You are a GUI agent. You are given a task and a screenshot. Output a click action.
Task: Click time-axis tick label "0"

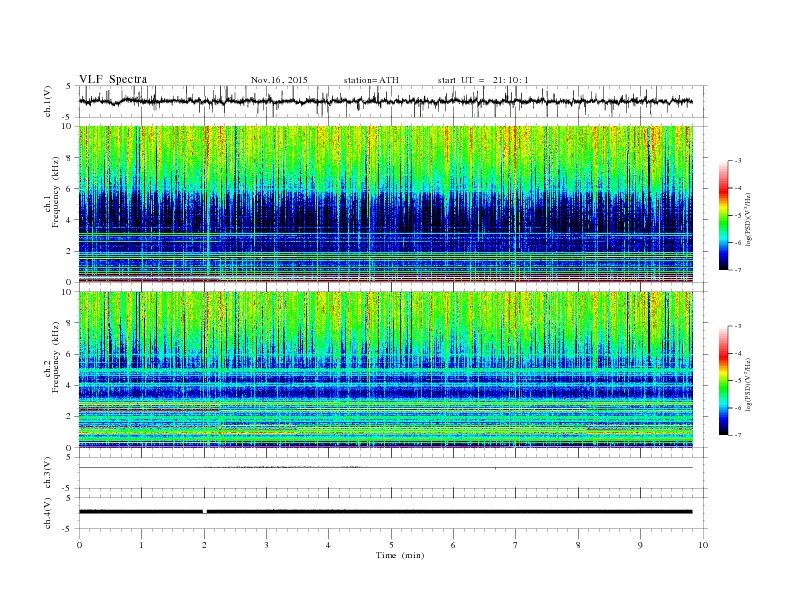[79, 545]
